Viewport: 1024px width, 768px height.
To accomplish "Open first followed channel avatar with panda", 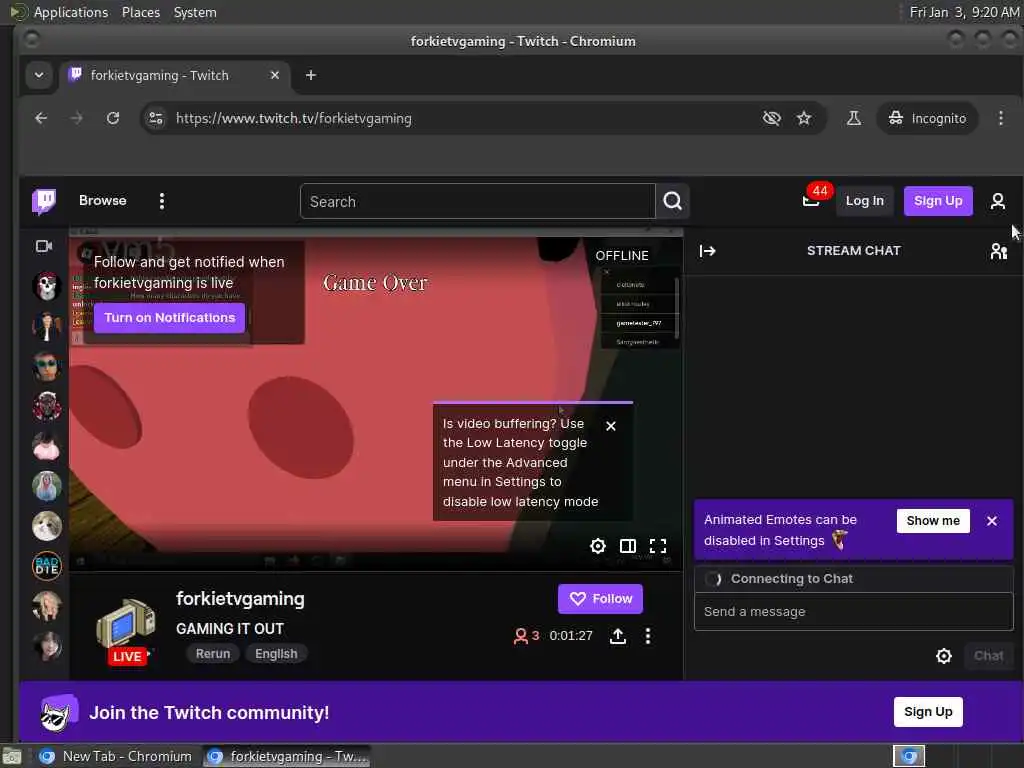I will [x=47, y=286].
